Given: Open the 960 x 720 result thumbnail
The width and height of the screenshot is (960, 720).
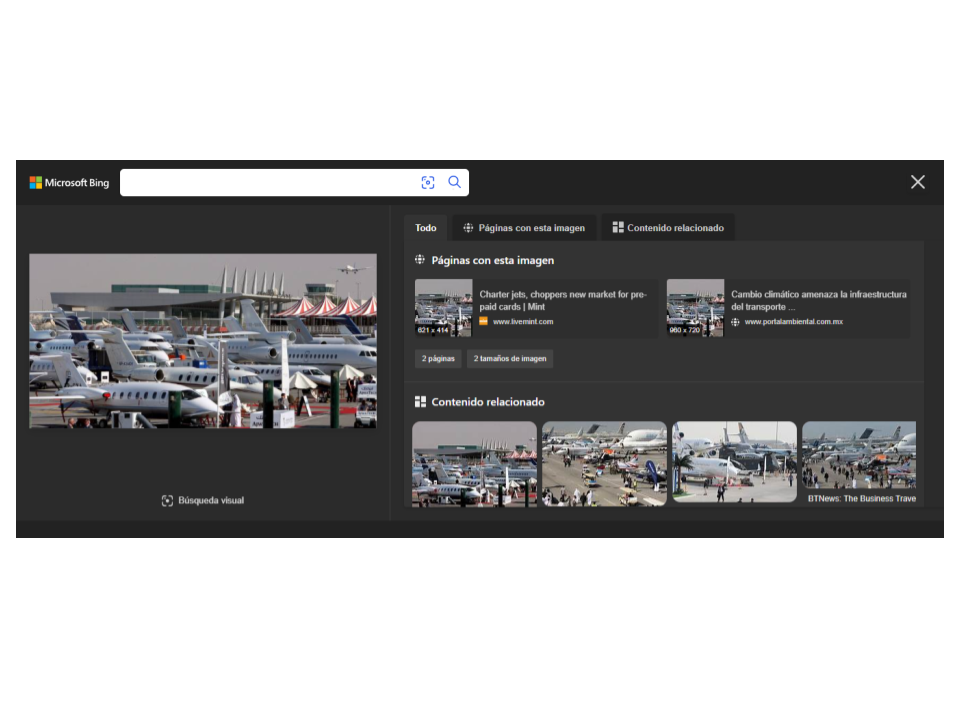Looking at the screenshot, I should 695,308.
